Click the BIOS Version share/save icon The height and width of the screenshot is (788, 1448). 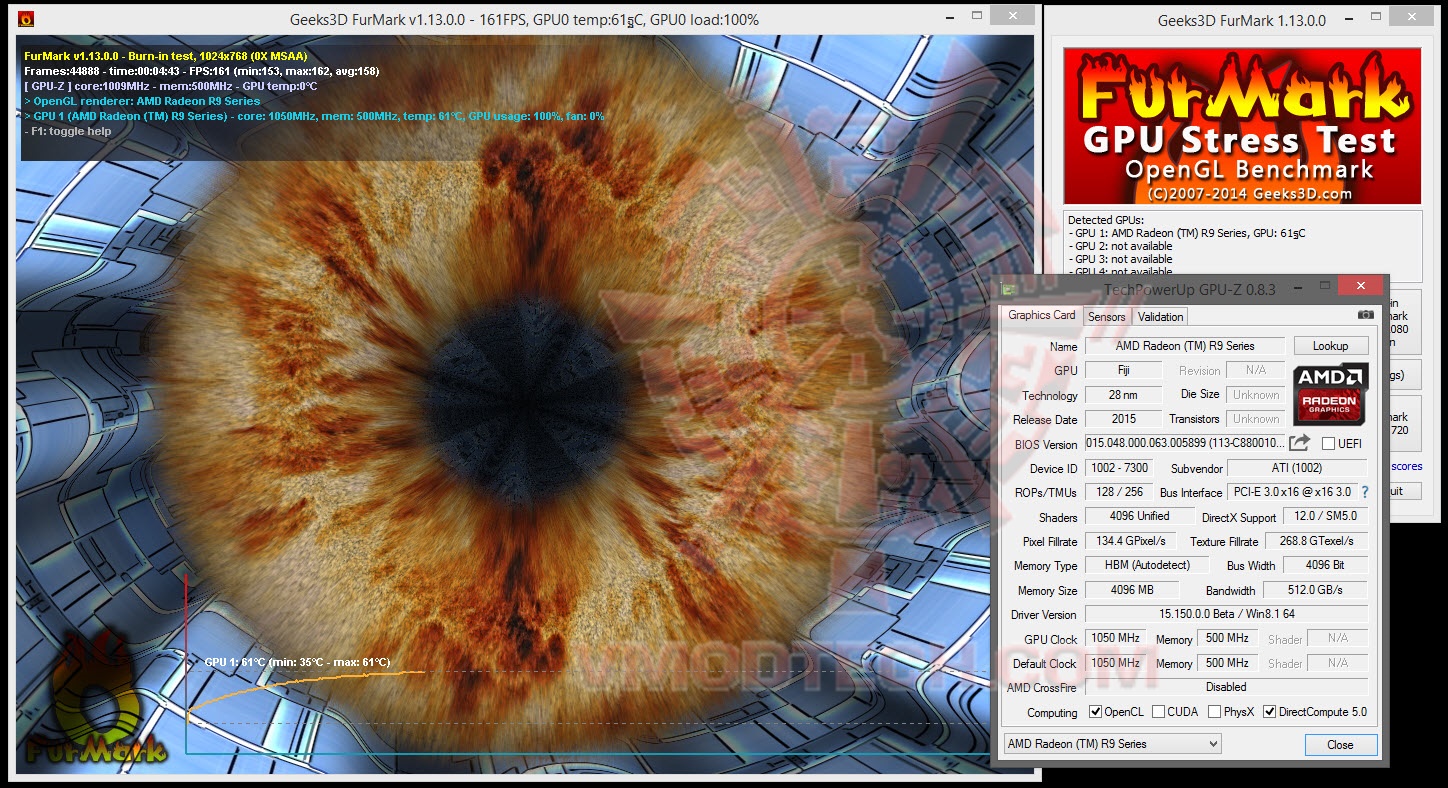tap(1299, 443)
